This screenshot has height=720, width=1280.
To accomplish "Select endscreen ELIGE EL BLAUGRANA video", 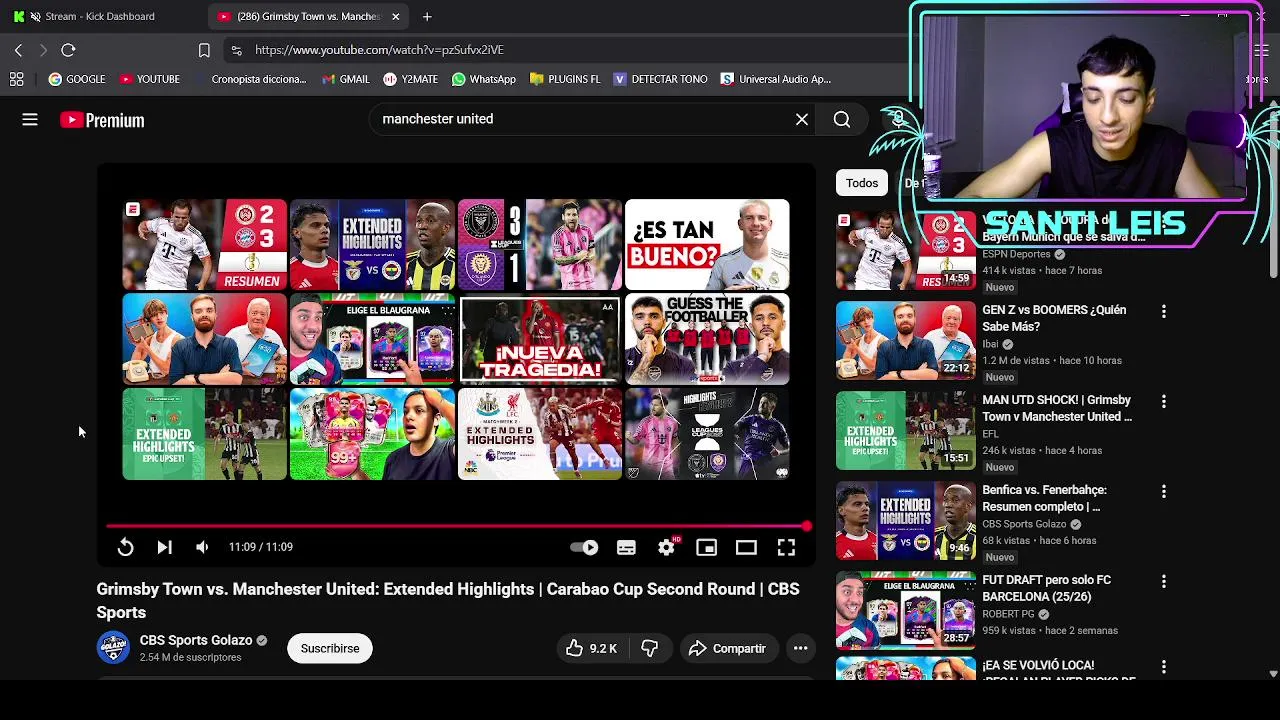I will point(372,340).
